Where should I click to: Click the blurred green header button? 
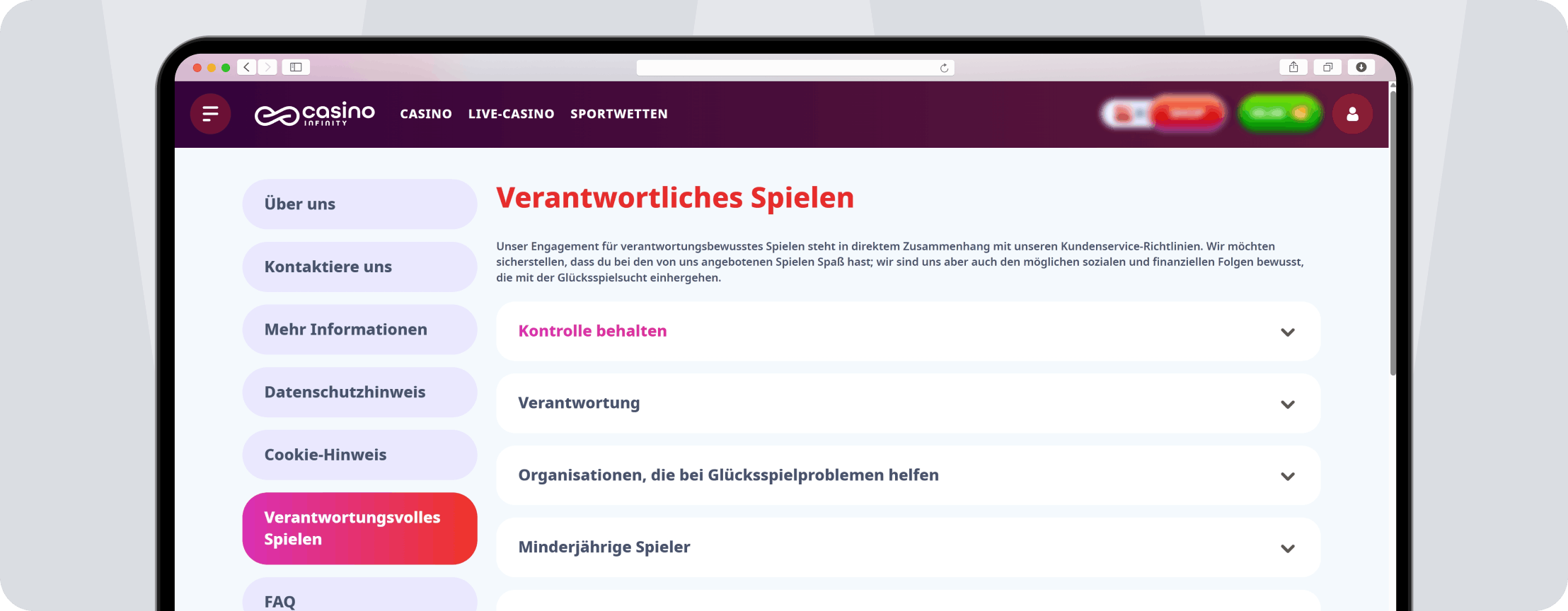click(x=1280, y=113)
